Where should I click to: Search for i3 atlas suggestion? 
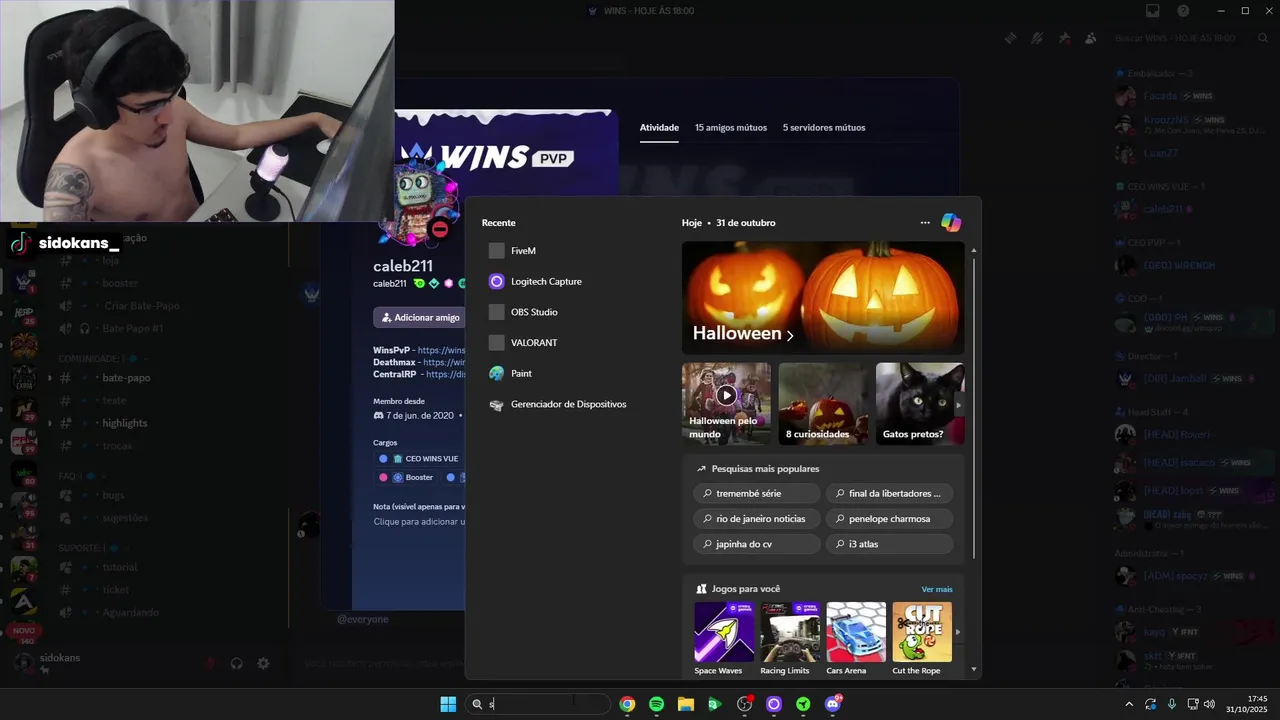pyautogui.click(x=889, y=544)
